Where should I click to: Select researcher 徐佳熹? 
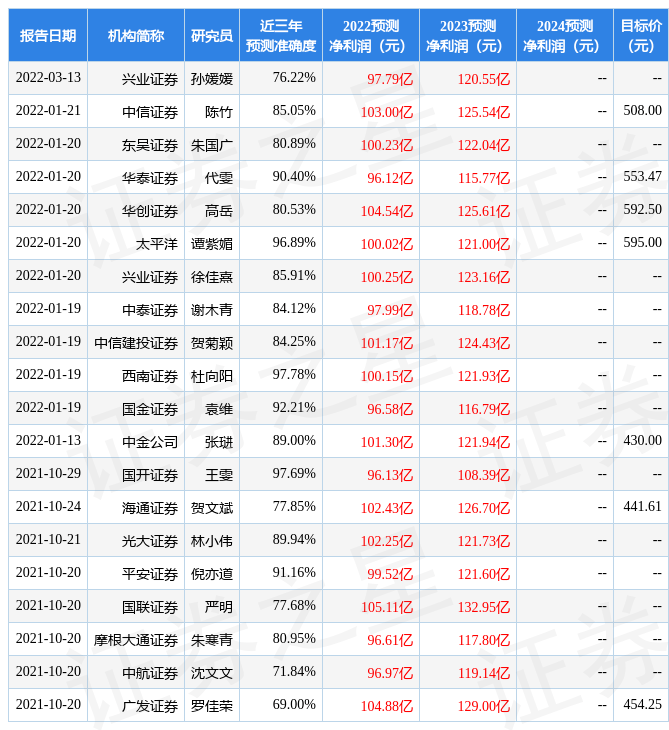(212, 277)
